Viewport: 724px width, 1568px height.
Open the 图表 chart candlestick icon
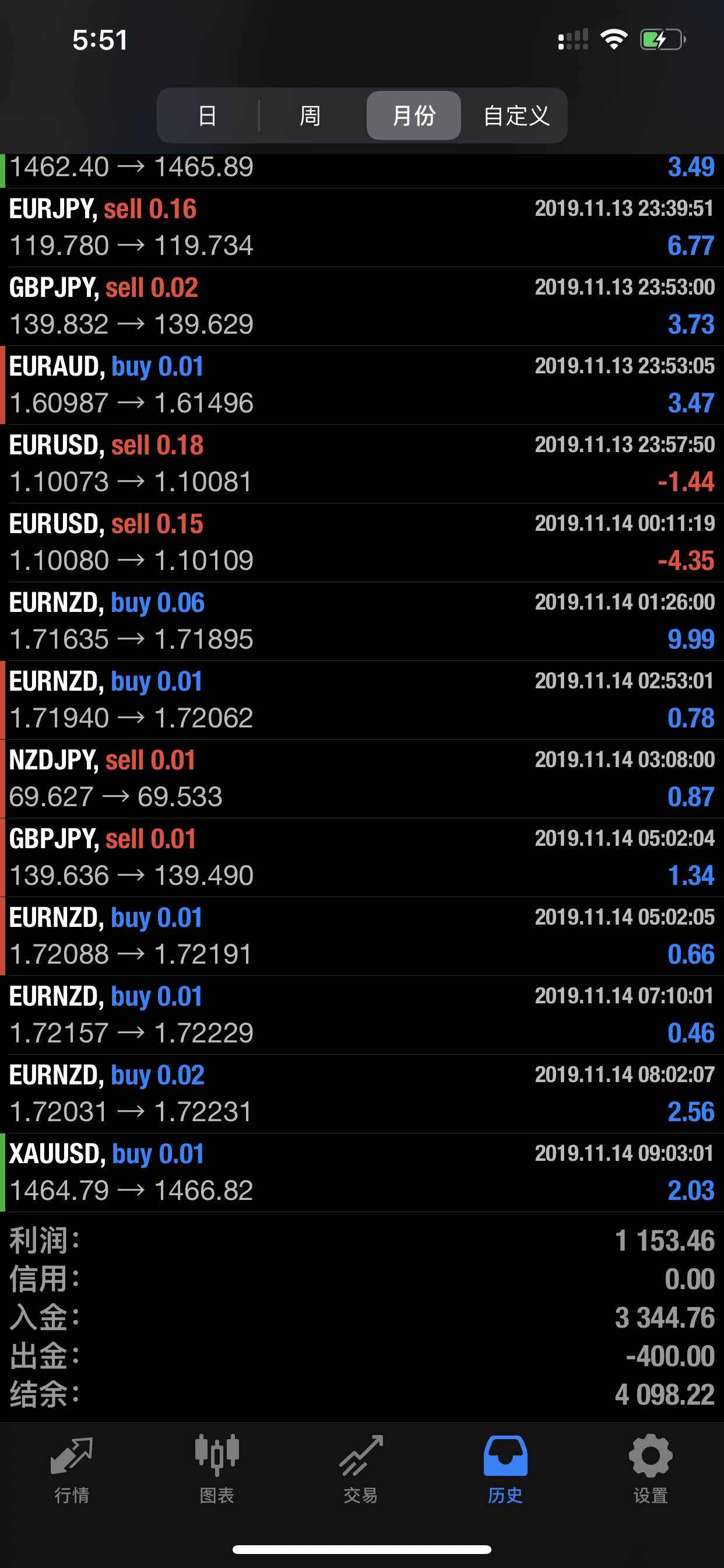(x=217, y=1456)
